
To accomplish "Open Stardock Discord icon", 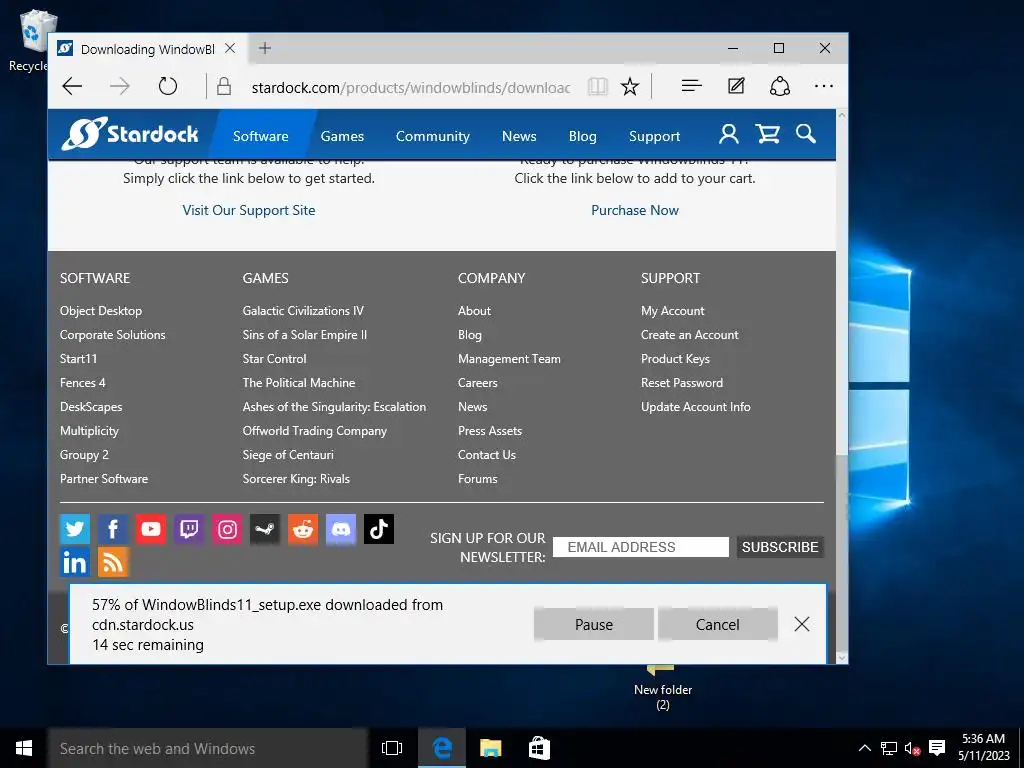I will (341, 529).
